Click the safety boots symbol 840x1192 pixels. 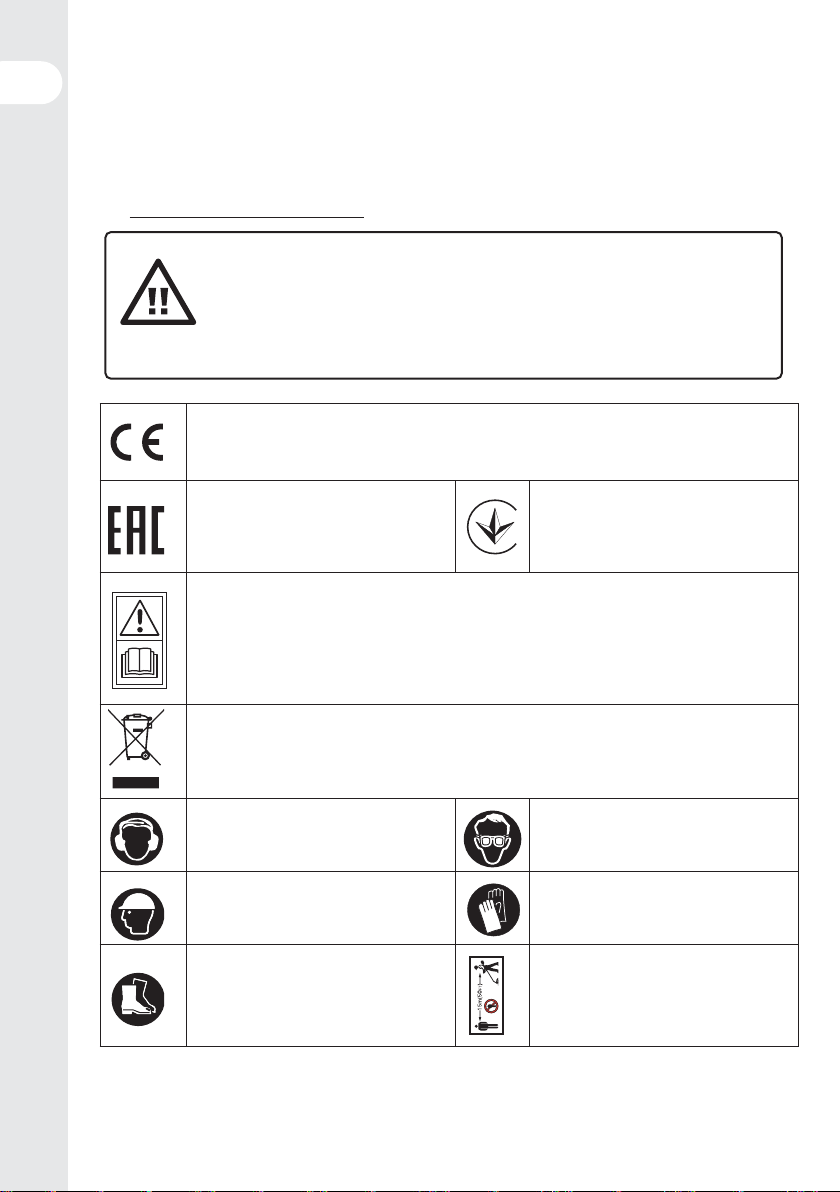pyautogui.click(x=138, y=999)
